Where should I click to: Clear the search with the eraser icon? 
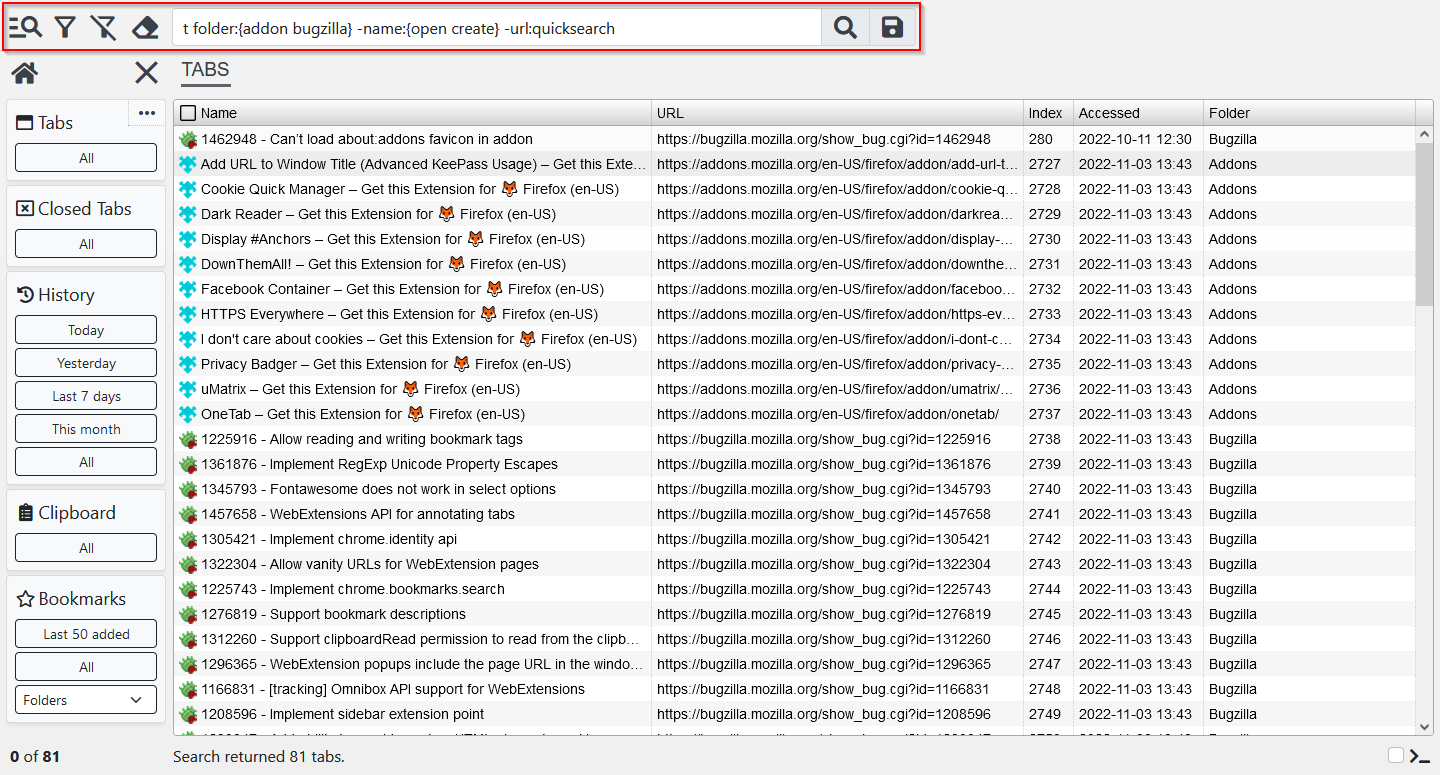coord(145,28)
